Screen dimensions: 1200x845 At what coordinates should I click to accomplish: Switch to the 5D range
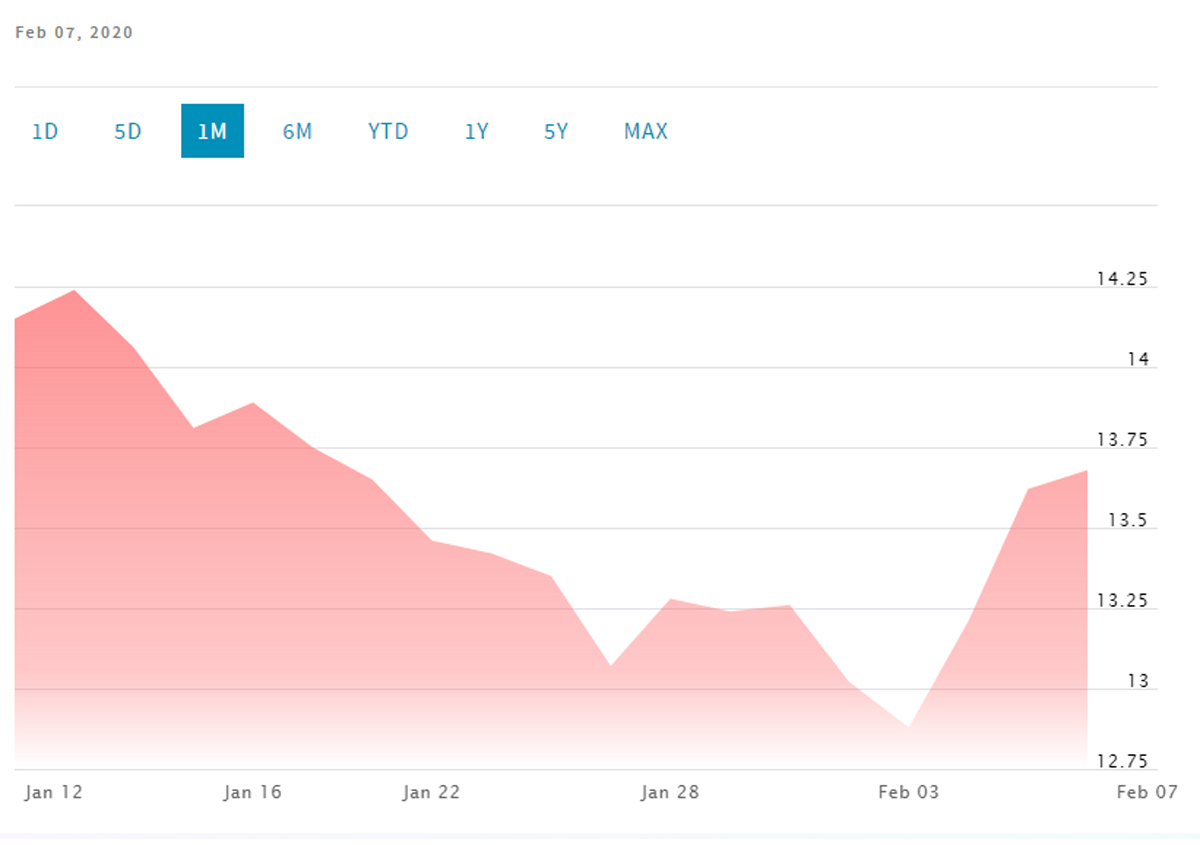coord(128,131)
